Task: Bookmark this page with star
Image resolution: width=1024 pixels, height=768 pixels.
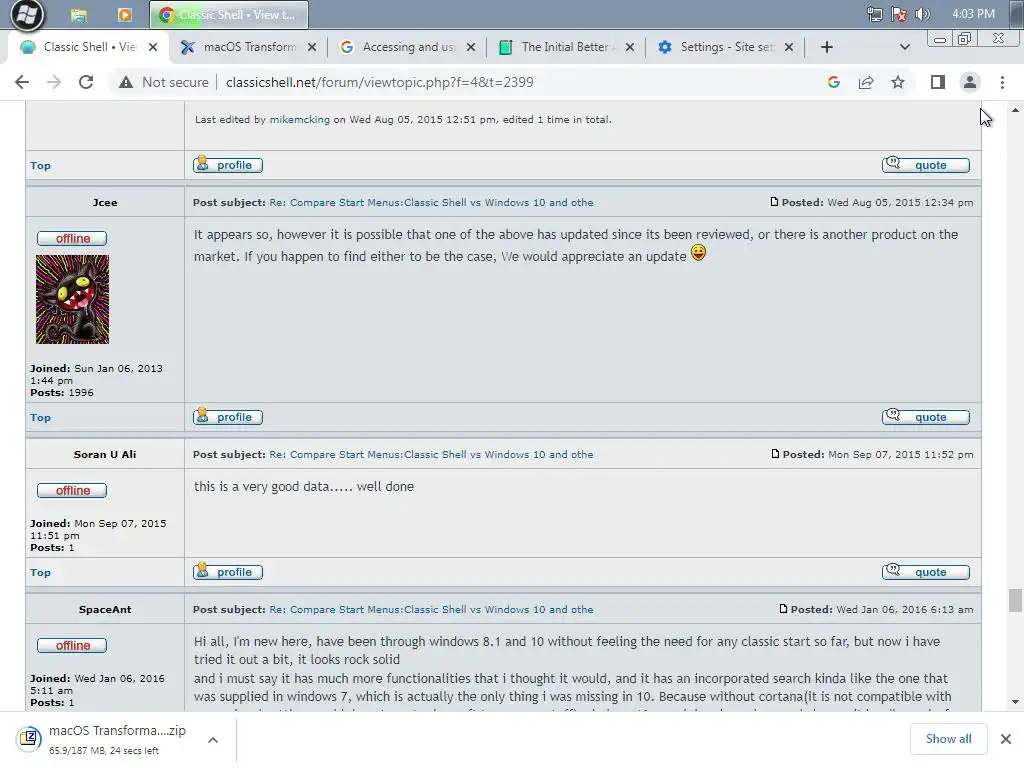Action: coord(898,82)
